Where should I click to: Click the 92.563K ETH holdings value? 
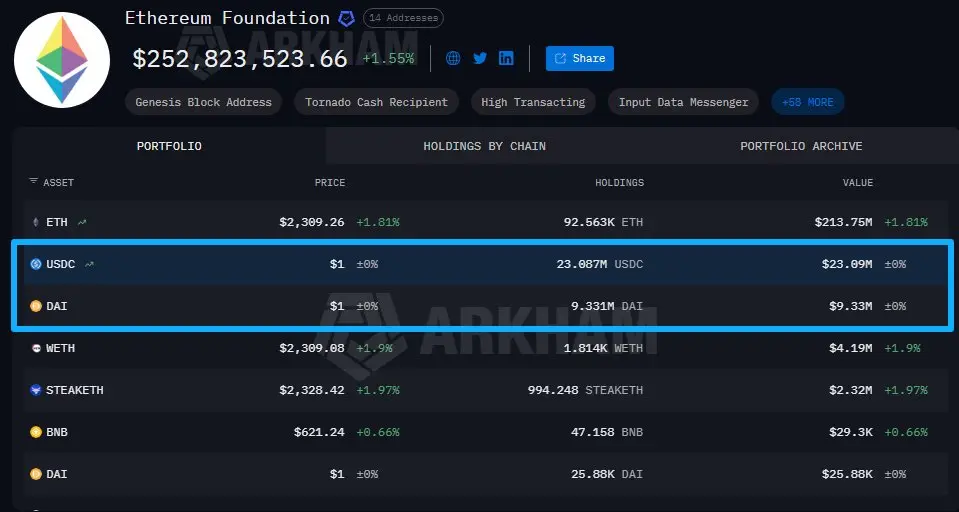pos(603,222)
